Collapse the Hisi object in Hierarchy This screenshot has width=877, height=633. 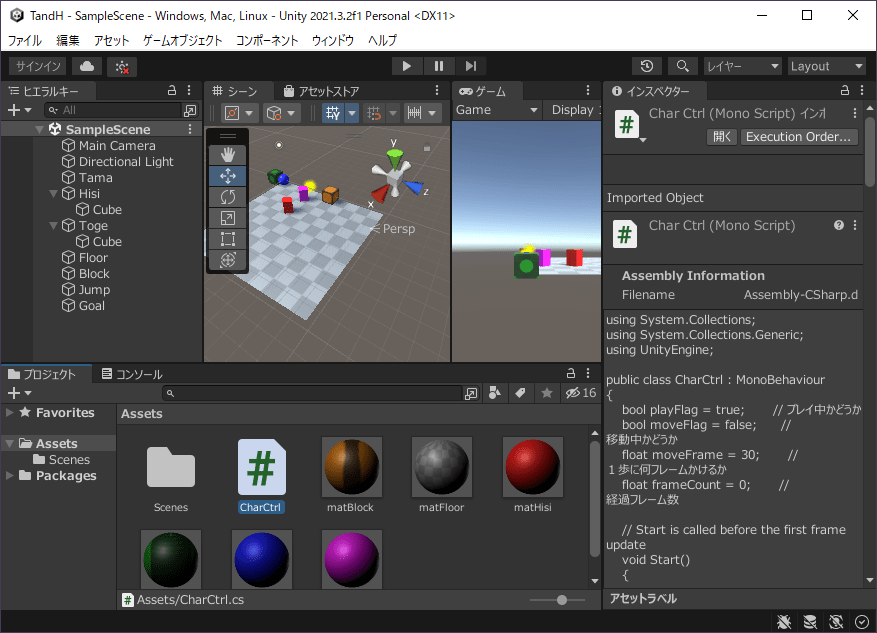pos(54,193)
